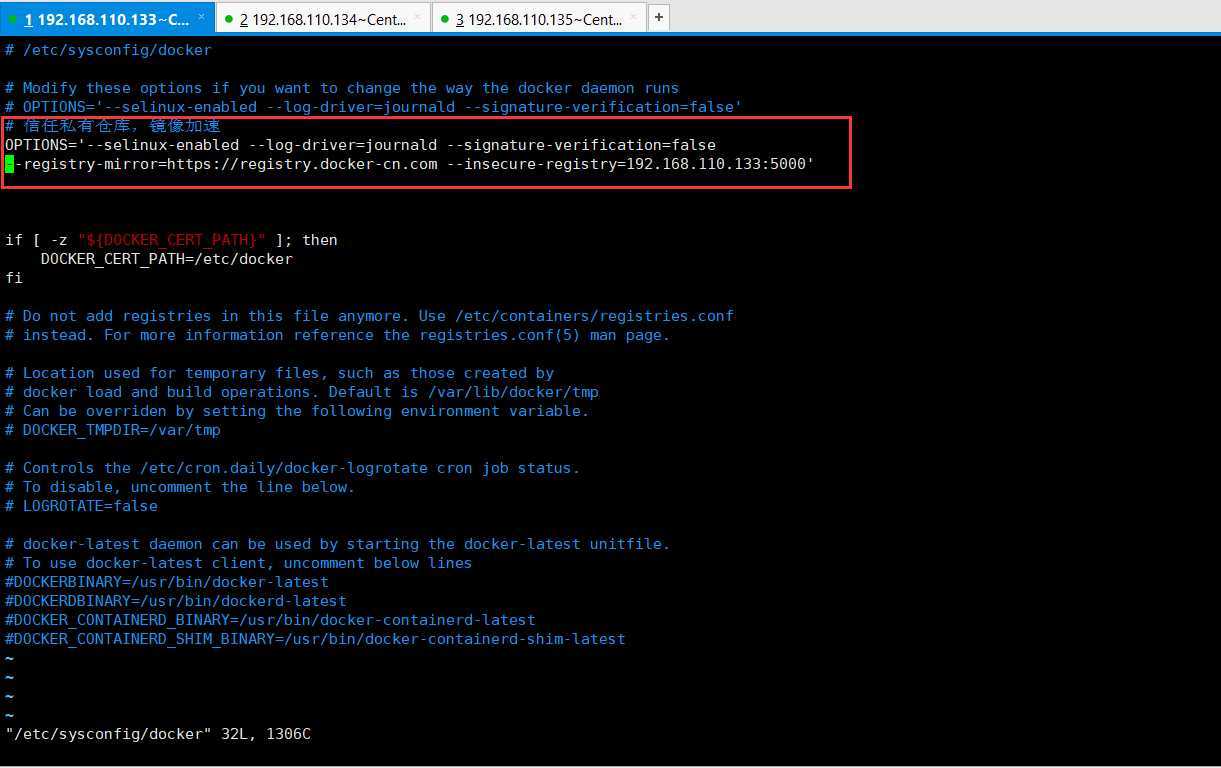1221x768 pixels.
Task: Click the 'Location used for temporary files' line
Action: click(279, 373)
